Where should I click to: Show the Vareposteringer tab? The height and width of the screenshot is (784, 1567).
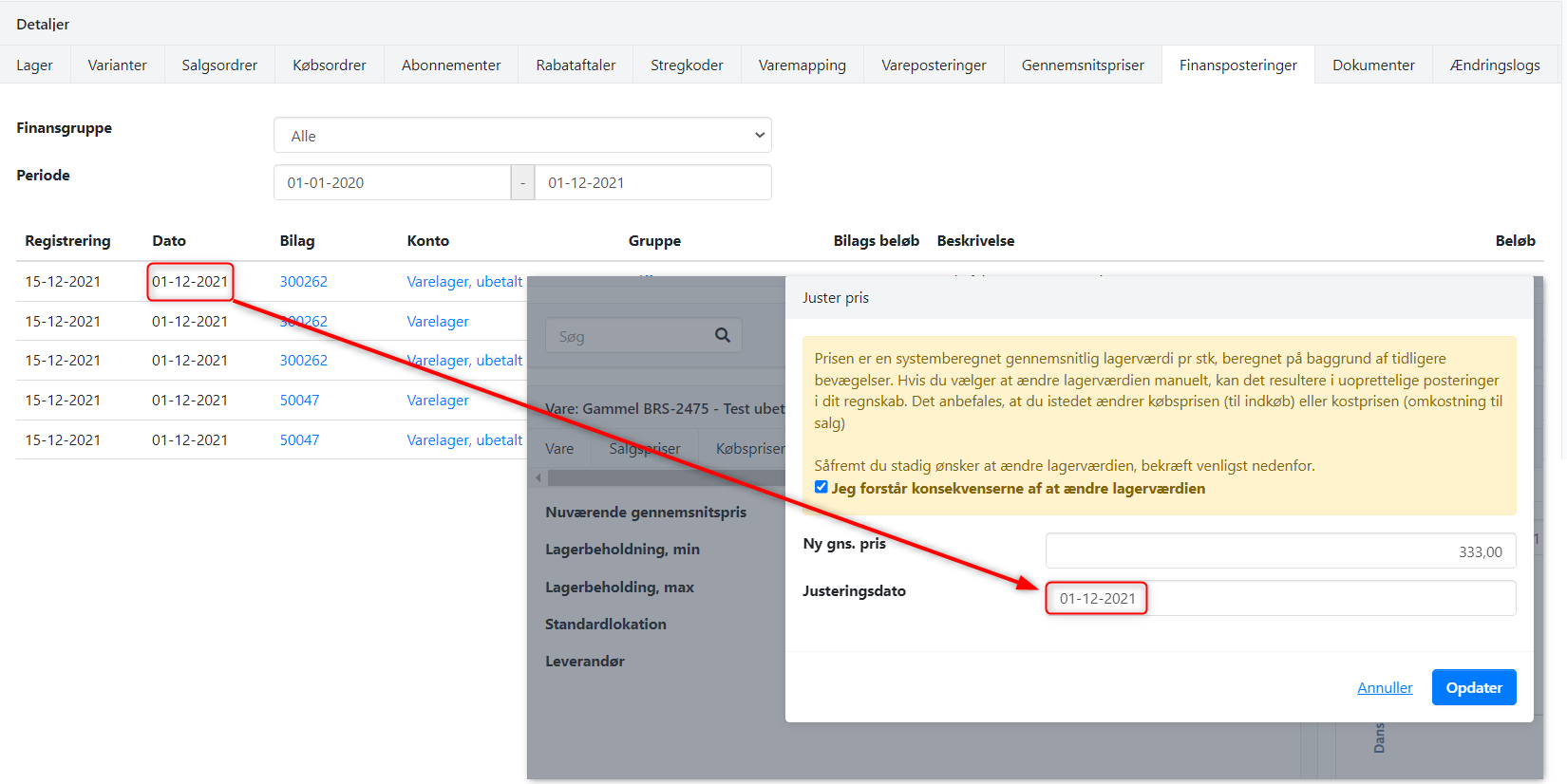[x=933, y=65]
